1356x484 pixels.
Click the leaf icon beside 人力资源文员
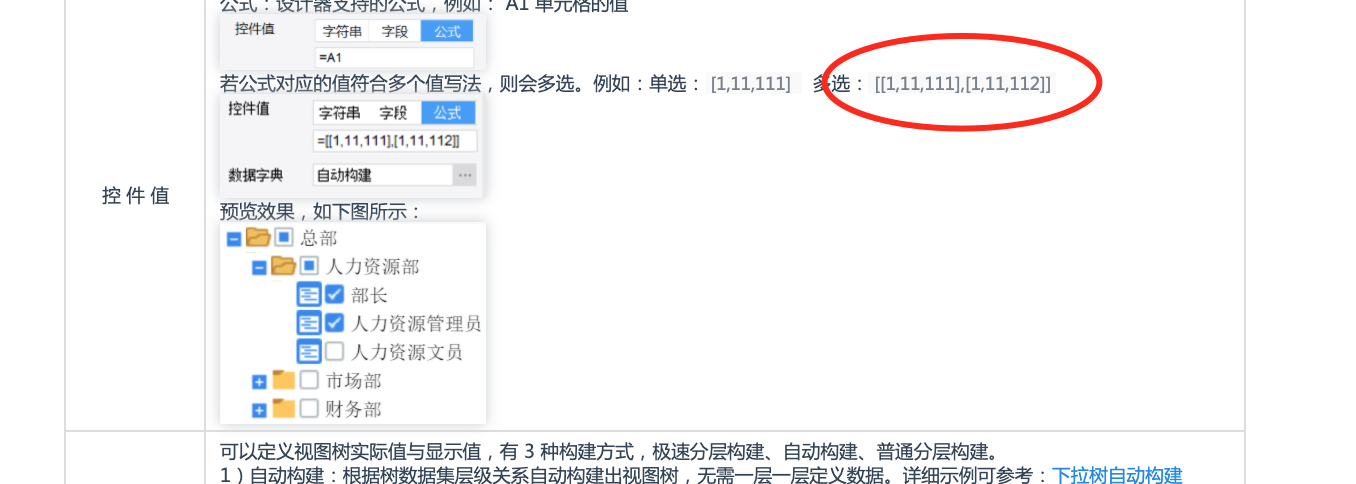[309, 351]
